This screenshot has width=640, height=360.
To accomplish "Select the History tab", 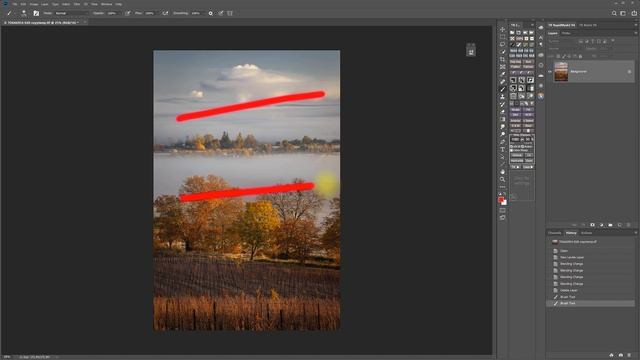I will point(571,233).
